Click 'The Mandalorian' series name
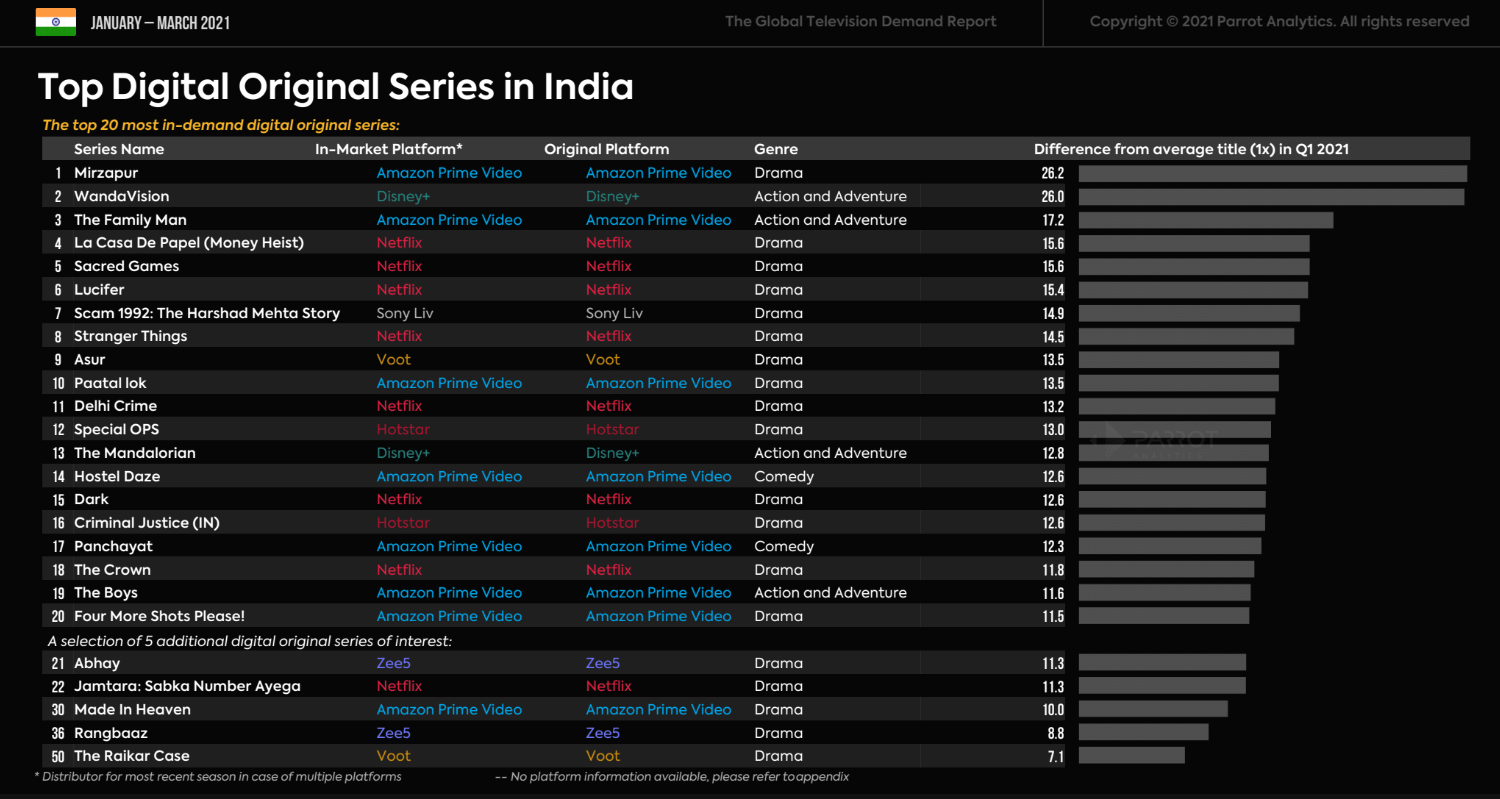The height and width of the screenshot is (799, 1500). tap(135, 453)
